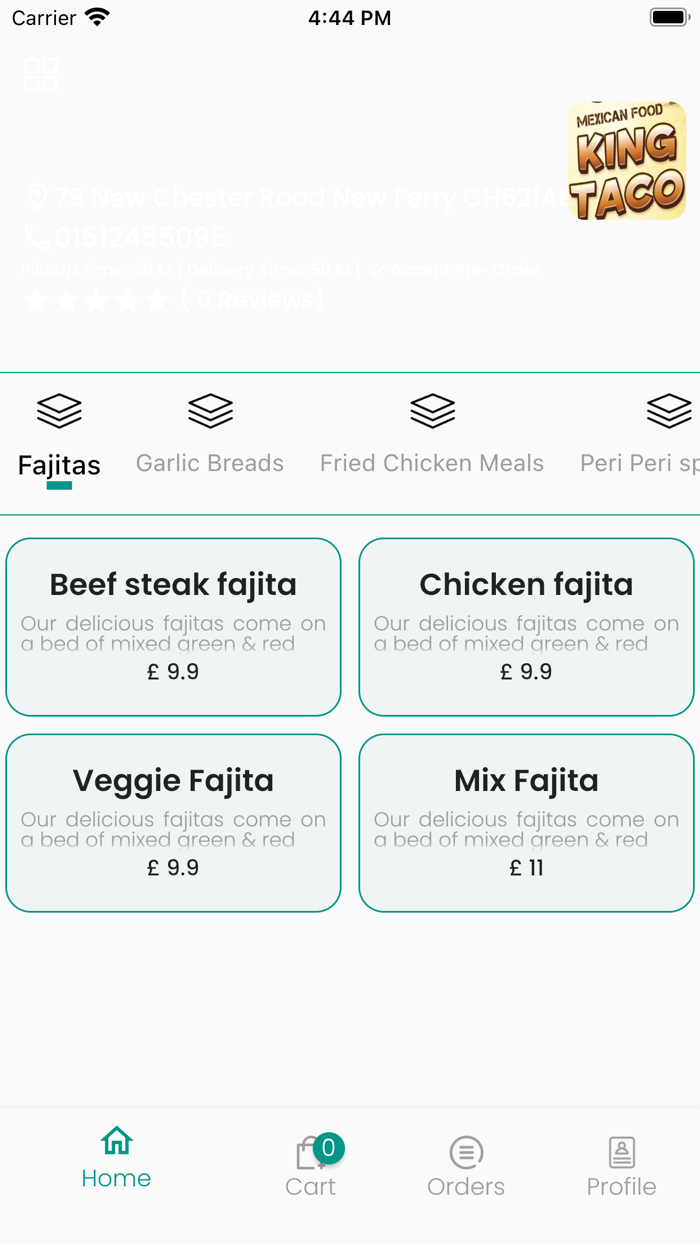Open the Chicken fajita item
Image resolution: width=700 pixels, height=1244 pixels.
(526, 627)
